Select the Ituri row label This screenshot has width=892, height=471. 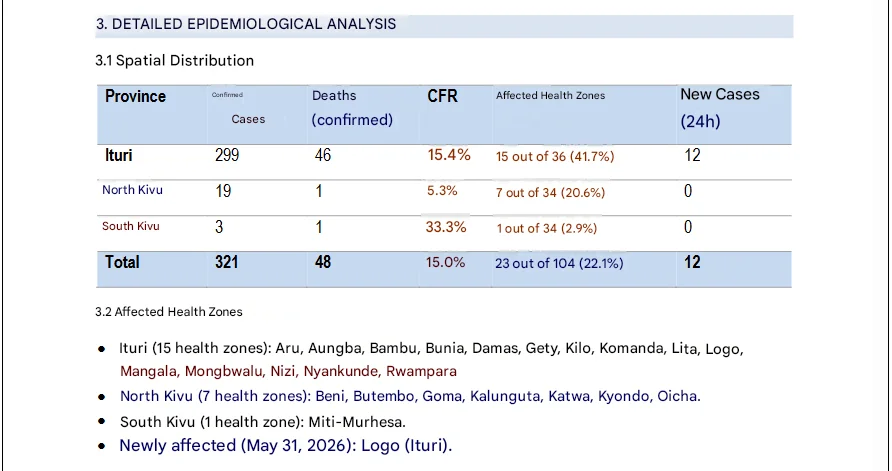pos(118,155)
